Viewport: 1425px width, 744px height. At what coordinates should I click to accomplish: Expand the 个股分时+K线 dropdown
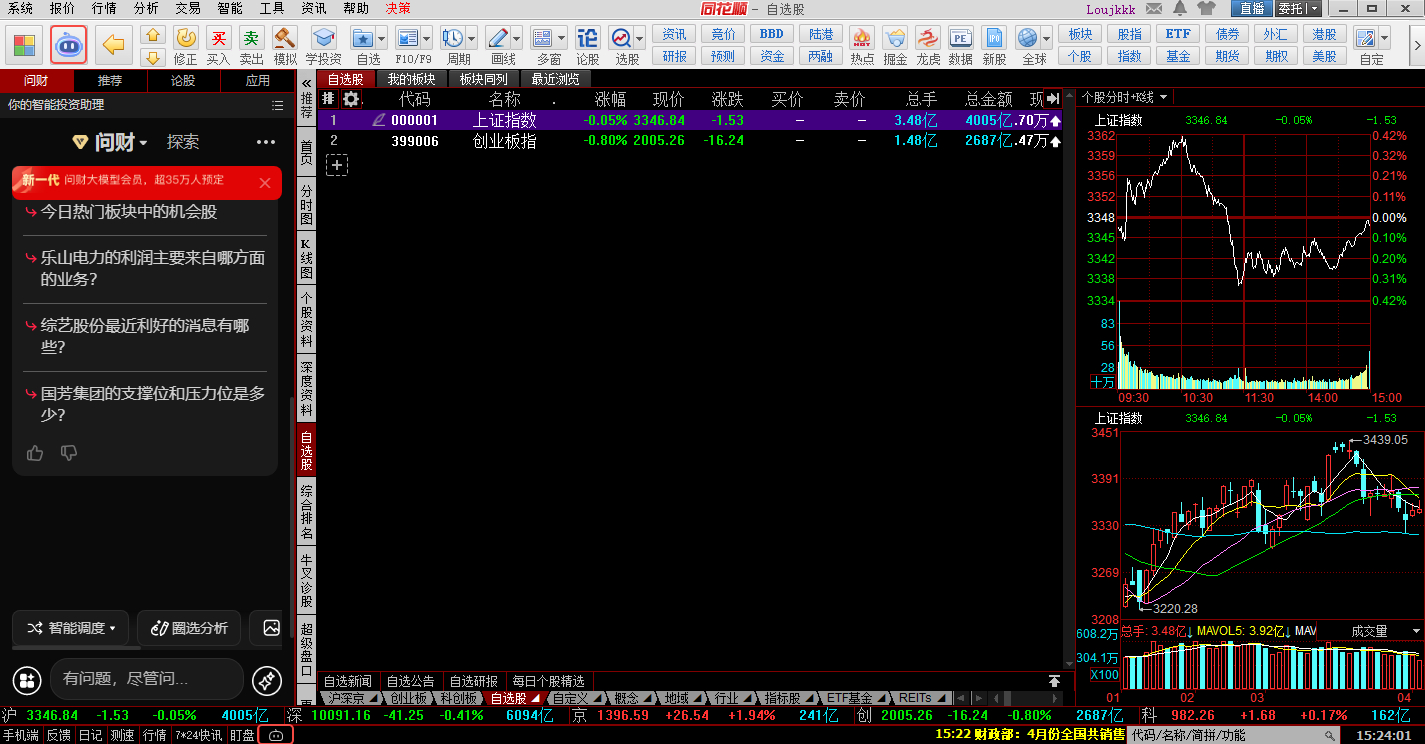[x=1124, y=97]
